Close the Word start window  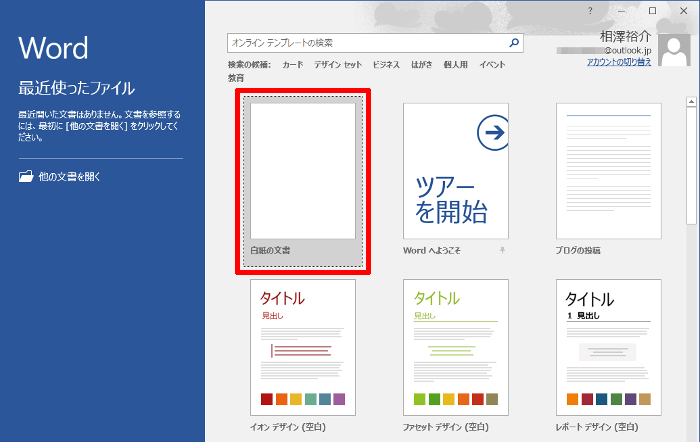pyautogui.click(x=683, y=11)
